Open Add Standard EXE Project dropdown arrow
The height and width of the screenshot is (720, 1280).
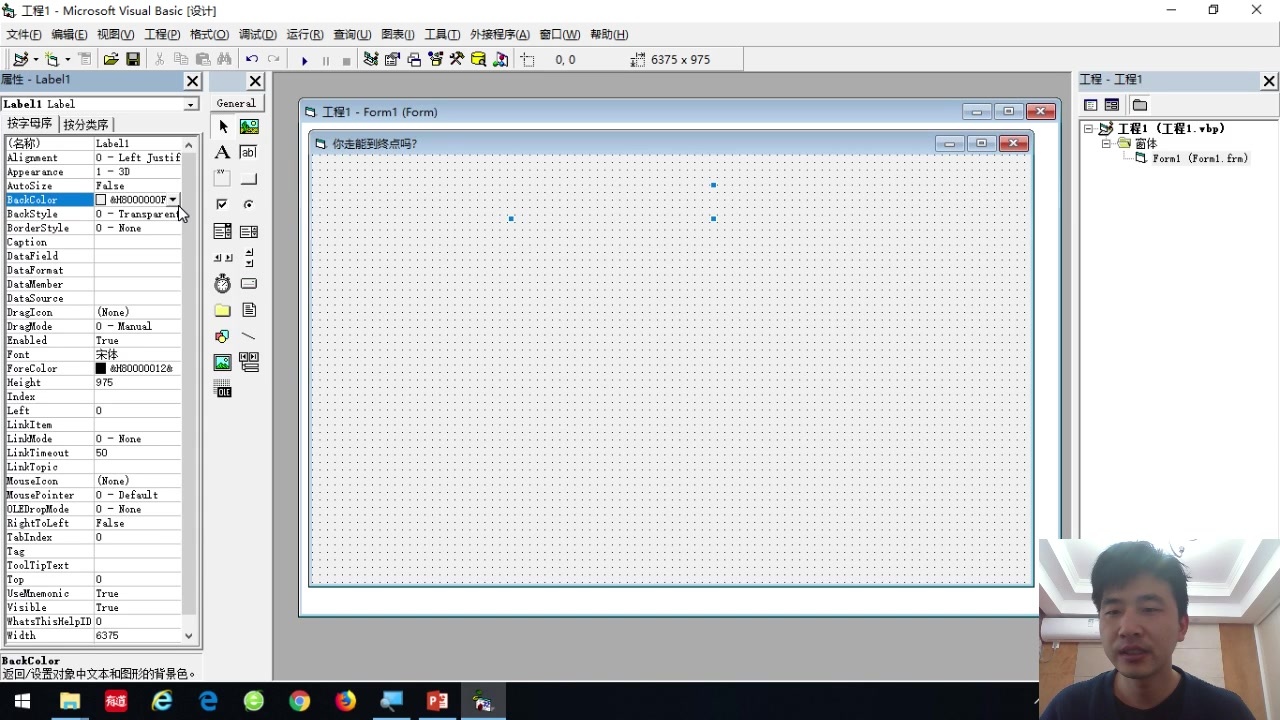point(34,60)
